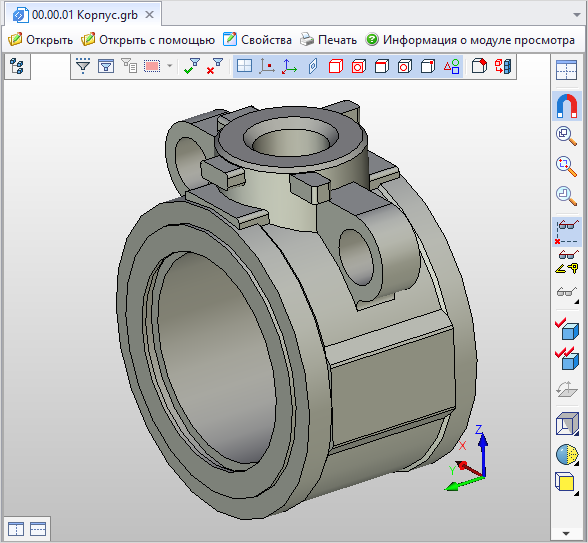Click Печать
The height and width of the screenshot is (543, 588).
[328, 39]
